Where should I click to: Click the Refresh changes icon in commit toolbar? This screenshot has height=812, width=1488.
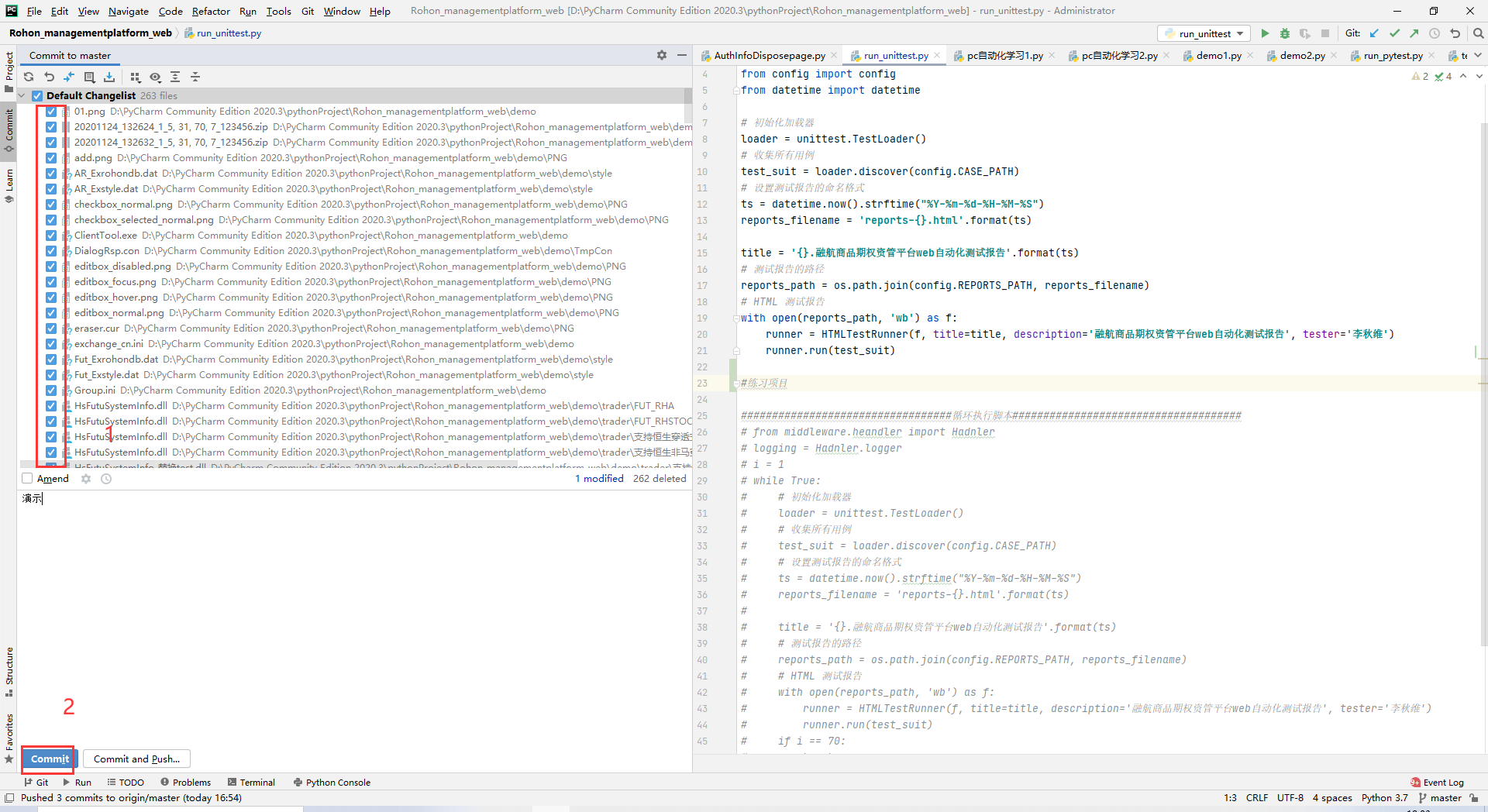(x=29, y=77)
